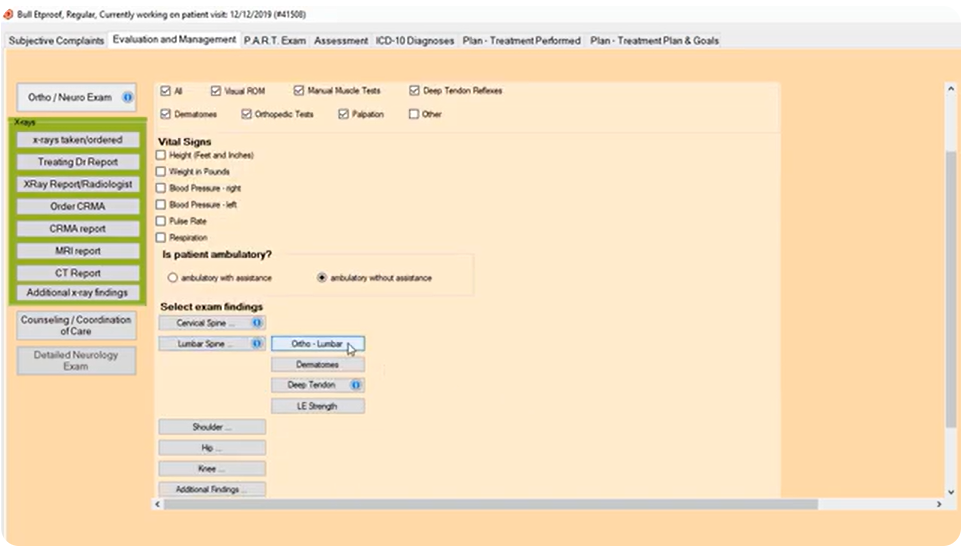Click info icon on Deep Tendon button
Viewport: 966px width, 550px height.
355,385
